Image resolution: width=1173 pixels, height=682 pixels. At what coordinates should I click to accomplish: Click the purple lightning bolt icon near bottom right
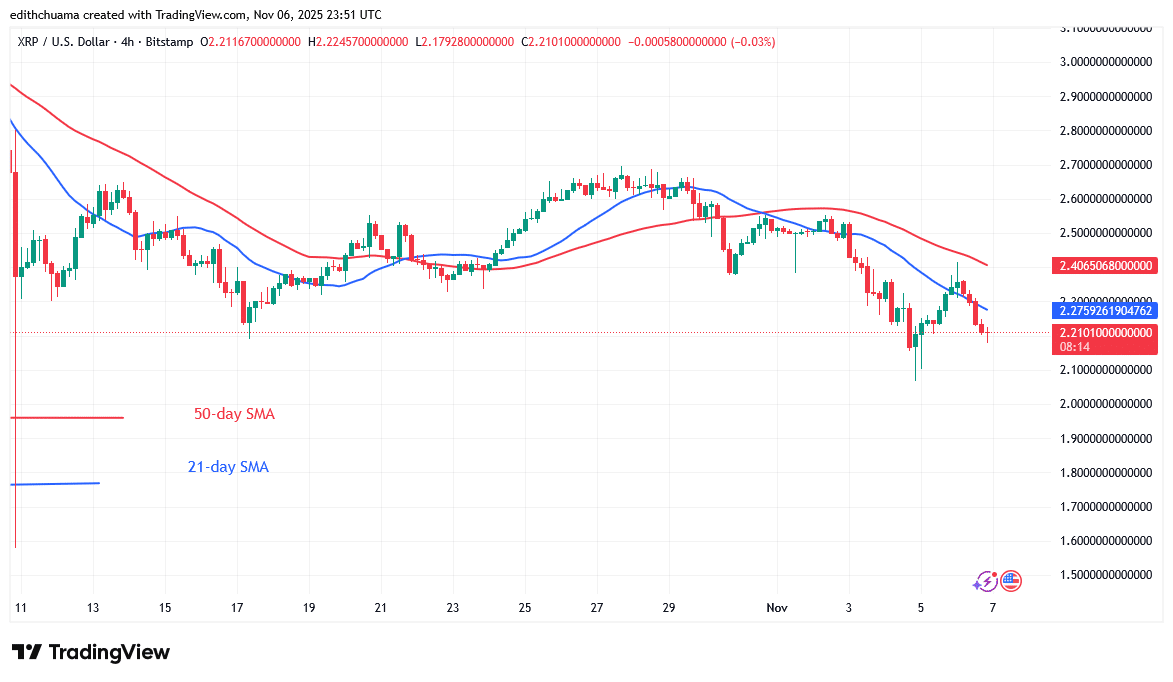987,581
